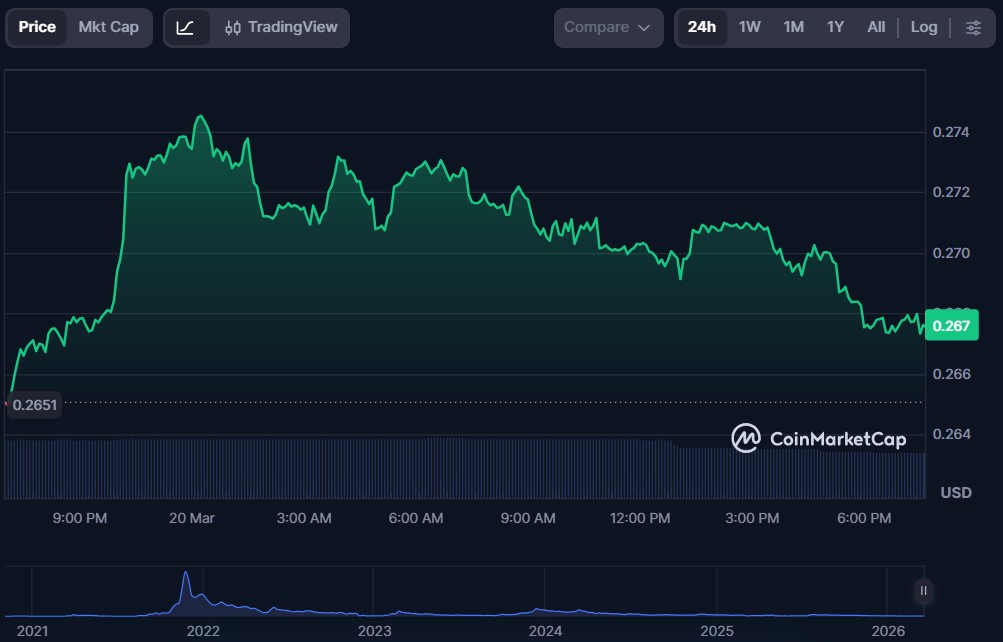Select the 24h time range

701,27
